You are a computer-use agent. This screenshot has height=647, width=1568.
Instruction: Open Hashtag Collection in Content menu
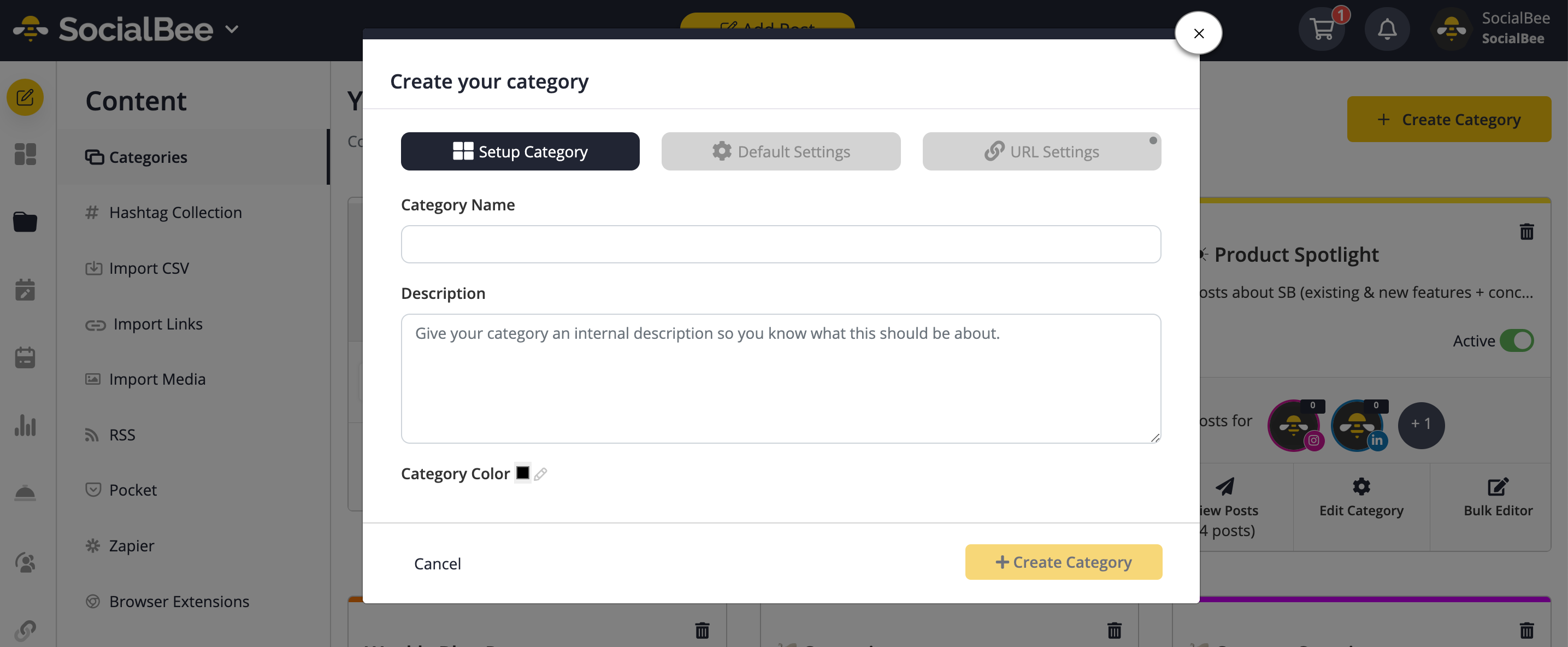[x=175, y=213]
